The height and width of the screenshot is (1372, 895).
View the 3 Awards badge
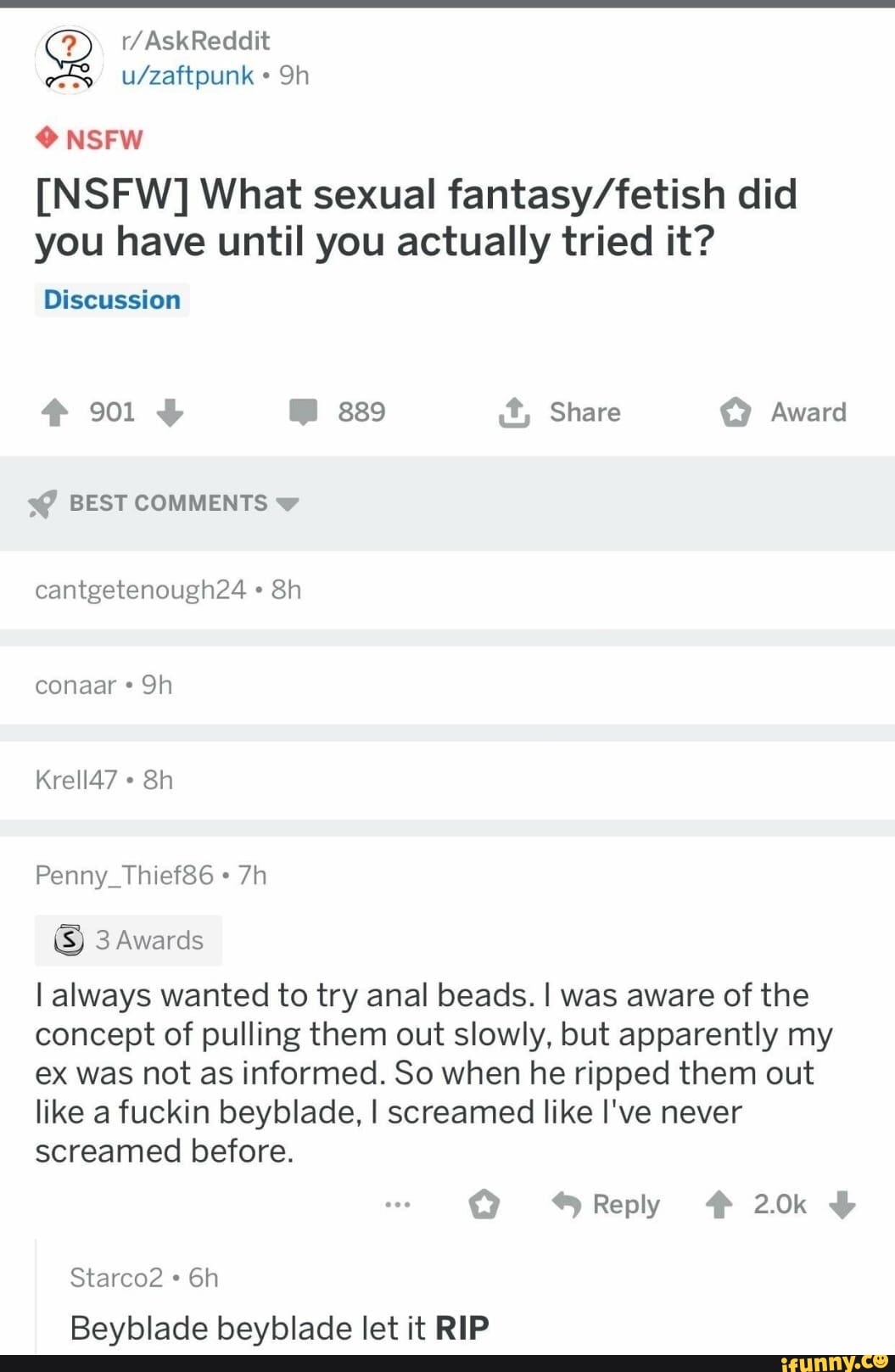pos(129,940)
